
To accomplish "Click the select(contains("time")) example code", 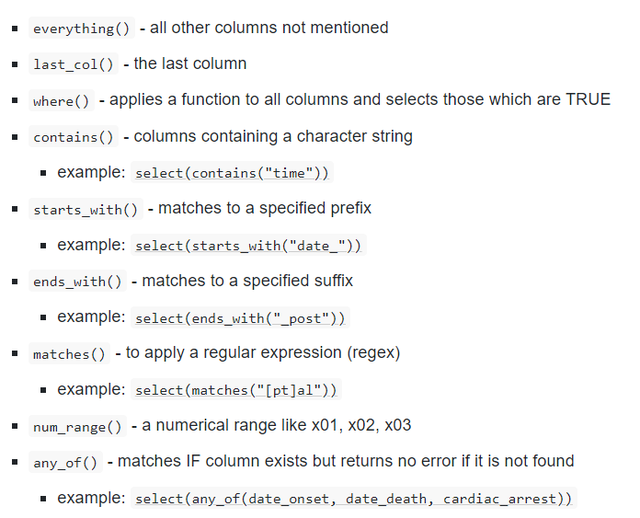I will tap(232, 173).
